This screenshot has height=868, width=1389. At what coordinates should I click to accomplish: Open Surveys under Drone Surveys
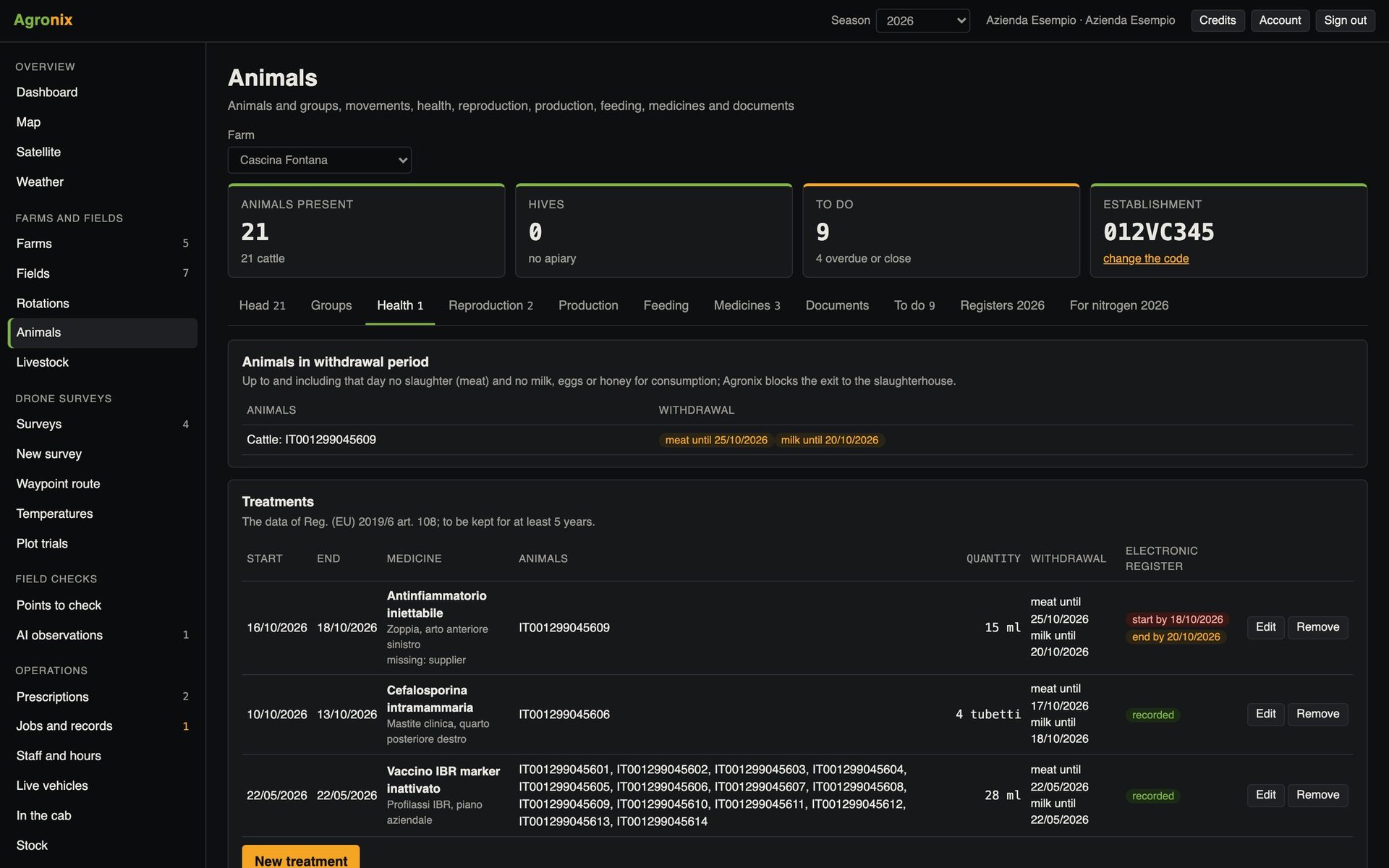(102, 424)
